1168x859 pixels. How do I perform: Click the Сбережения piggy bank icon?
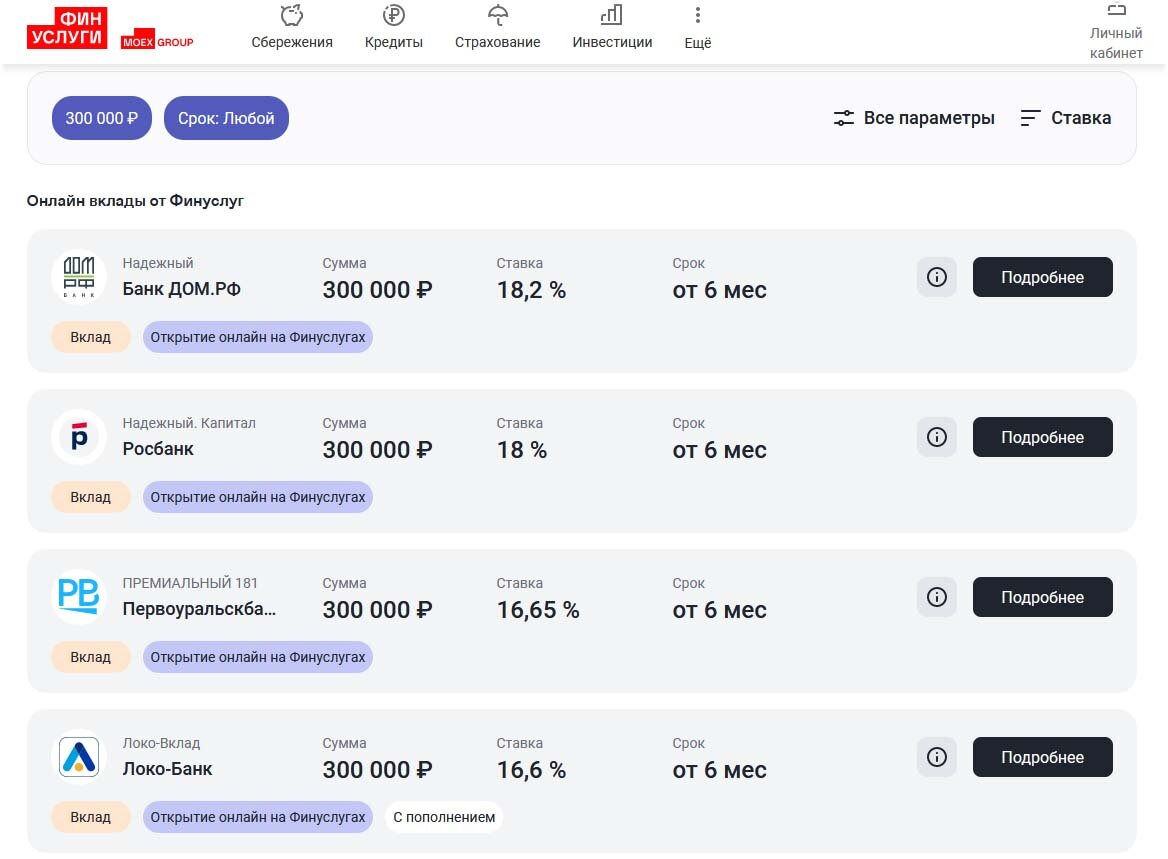pyautogui.click(x=292, y=15)
